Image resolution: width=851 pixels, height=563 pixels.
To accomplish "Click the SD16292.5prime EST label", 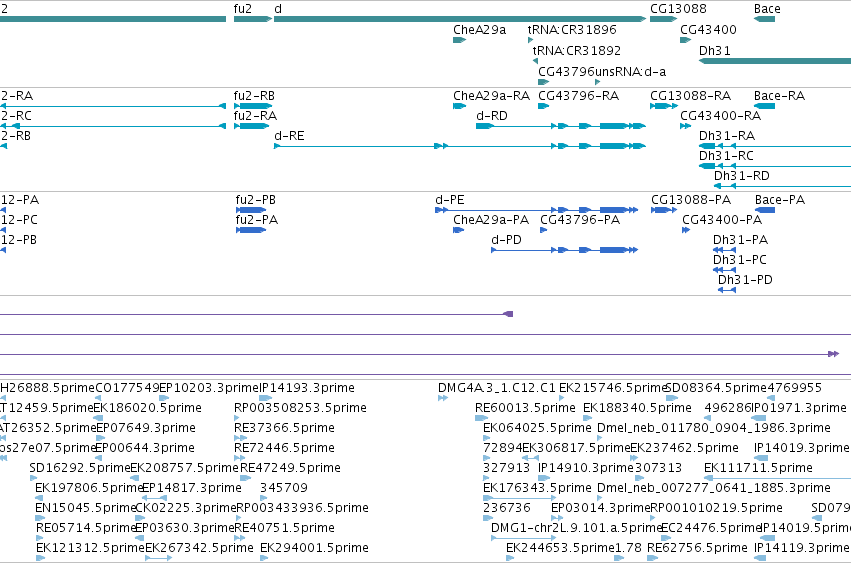I will [x=80, y=468].
